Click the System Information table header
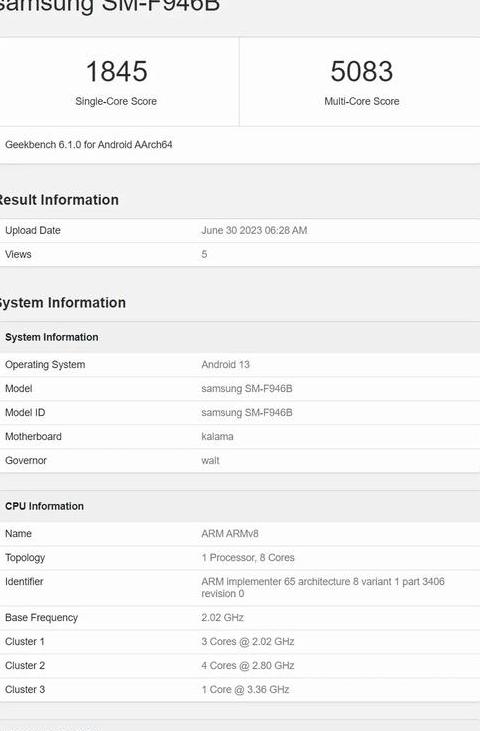480x731 pixels. coord(52,337)
